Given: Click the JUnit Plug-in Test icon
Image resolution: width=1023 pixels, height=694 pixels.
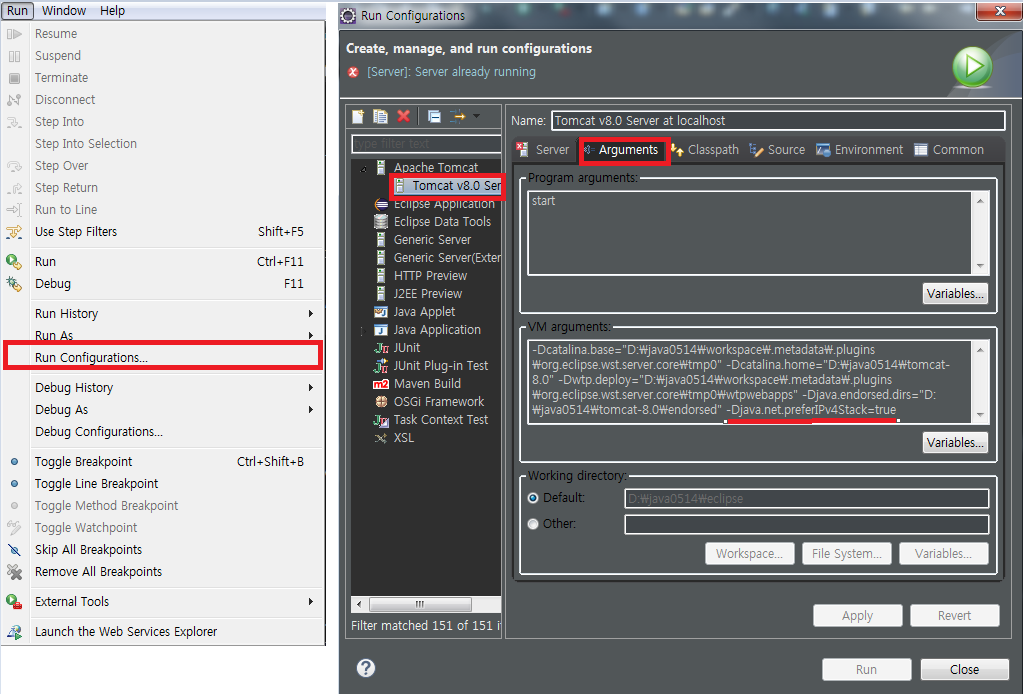Looking at the screenshot, I should (x=381, y=366).
